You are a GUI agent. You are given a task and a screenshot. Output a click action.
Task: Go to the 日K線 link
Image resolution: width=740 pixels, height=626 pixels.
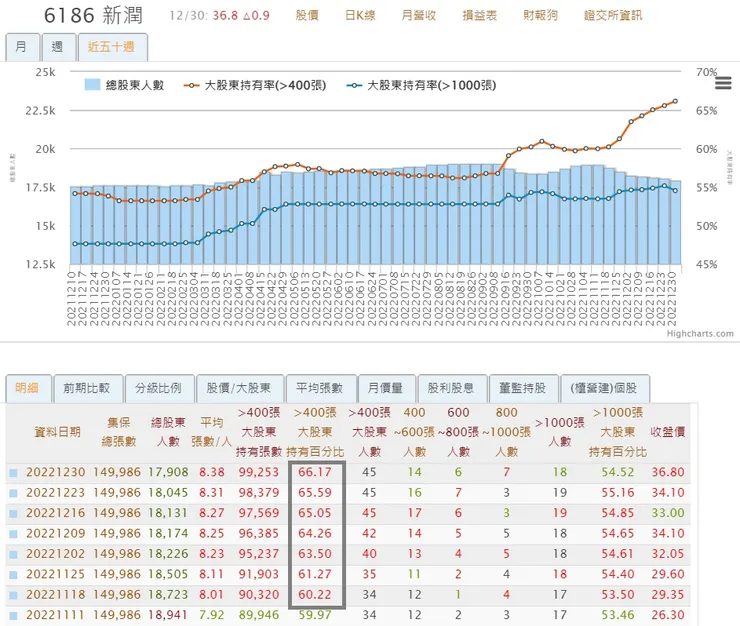click(361, 16)
